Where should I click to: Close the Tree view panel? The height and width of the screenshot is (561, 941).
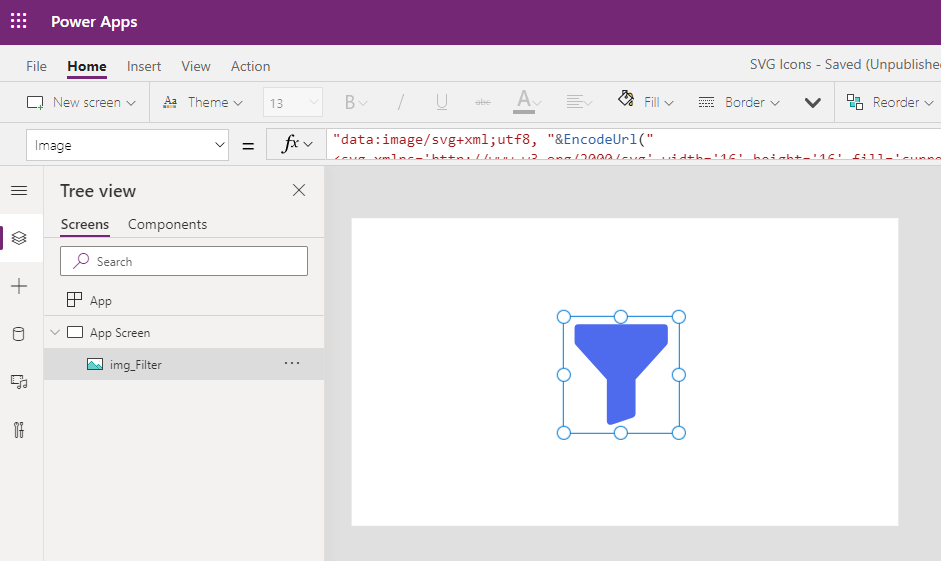pos(299,190)
